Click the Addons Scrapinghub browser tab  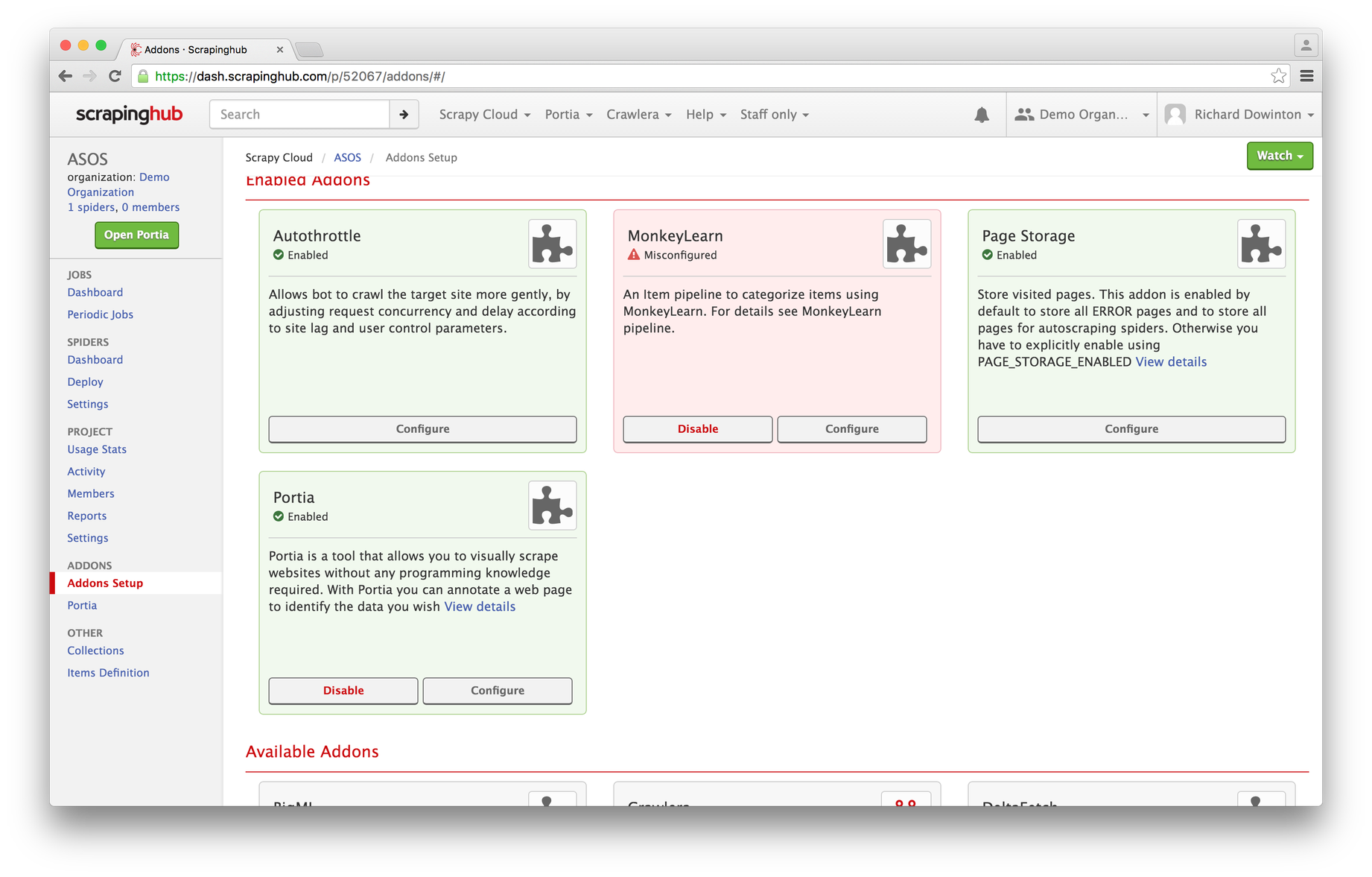tap(205, 50)
